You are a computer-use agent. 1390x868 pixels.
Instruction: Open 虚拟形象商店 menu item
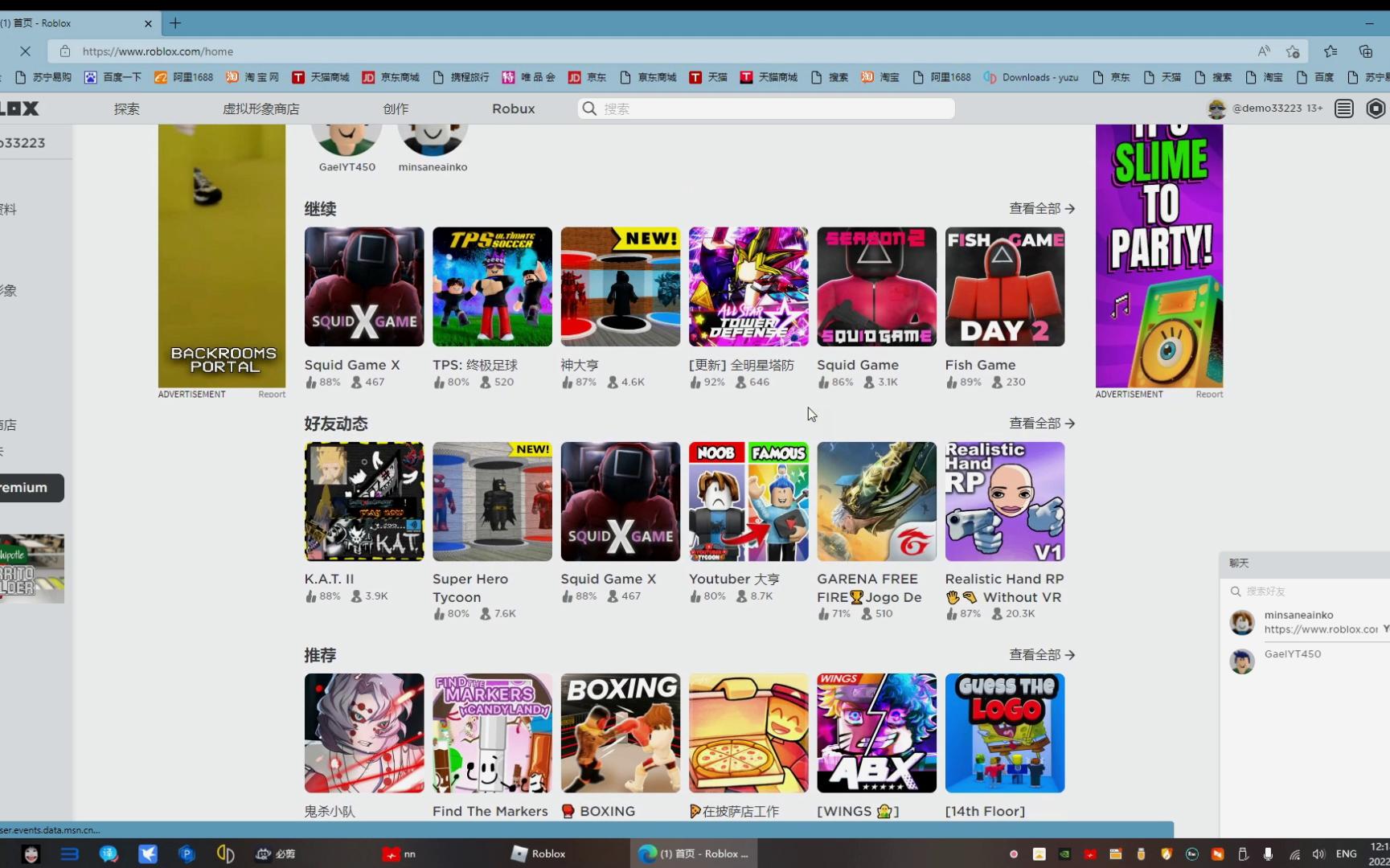(x=260, y=108)
